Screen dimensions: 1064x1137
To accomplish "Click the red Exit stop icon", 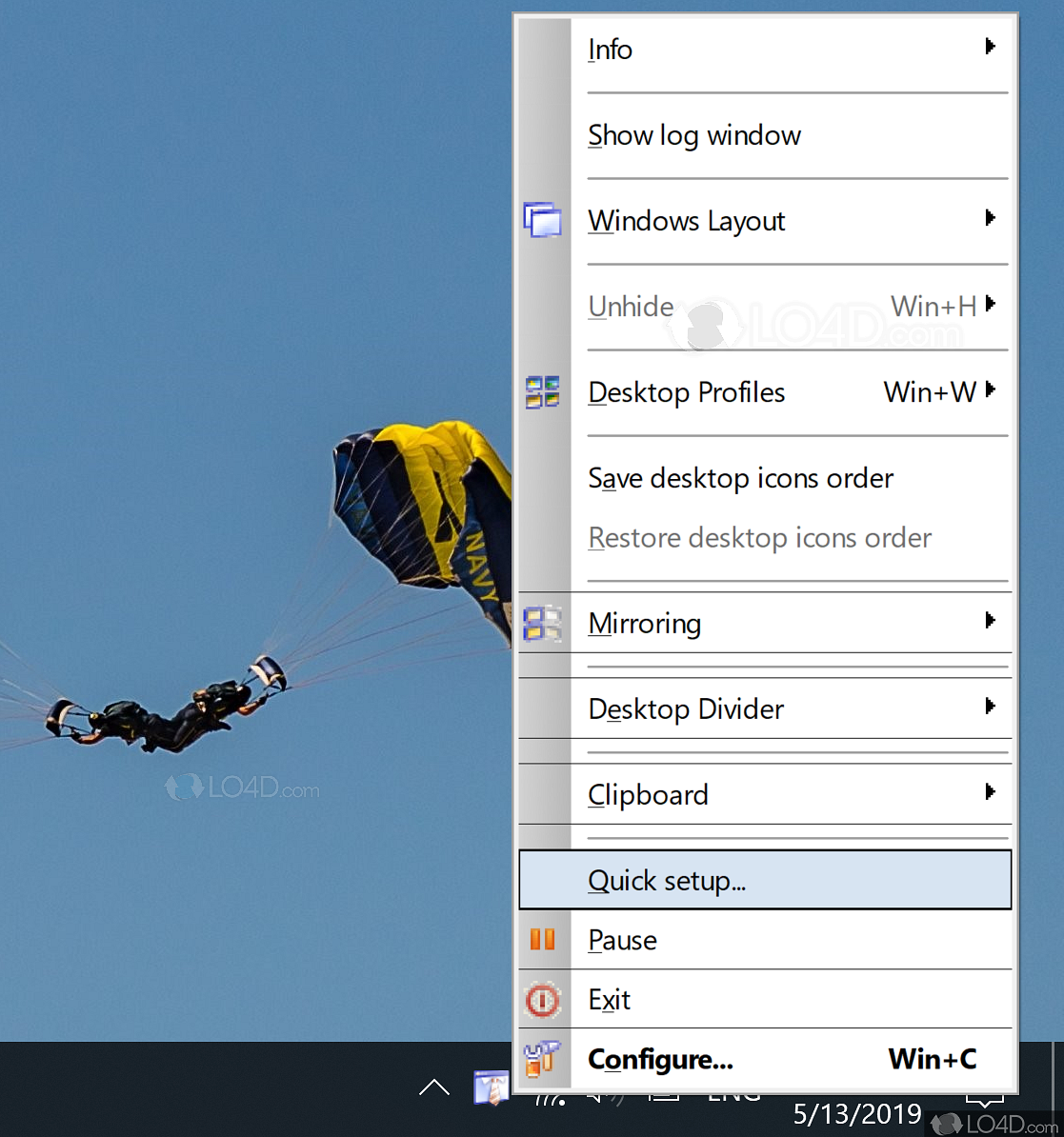I will click(x=543, y=1000).
